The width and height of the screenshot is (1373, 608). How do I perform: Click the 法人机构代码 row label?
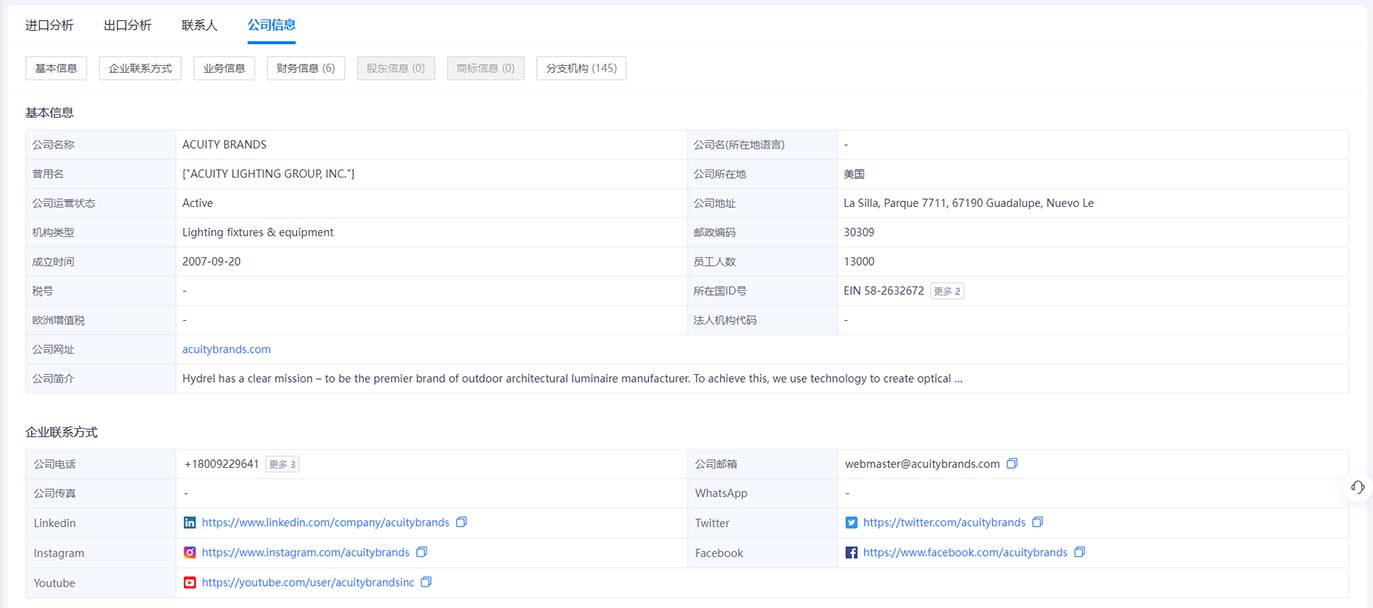725,320
